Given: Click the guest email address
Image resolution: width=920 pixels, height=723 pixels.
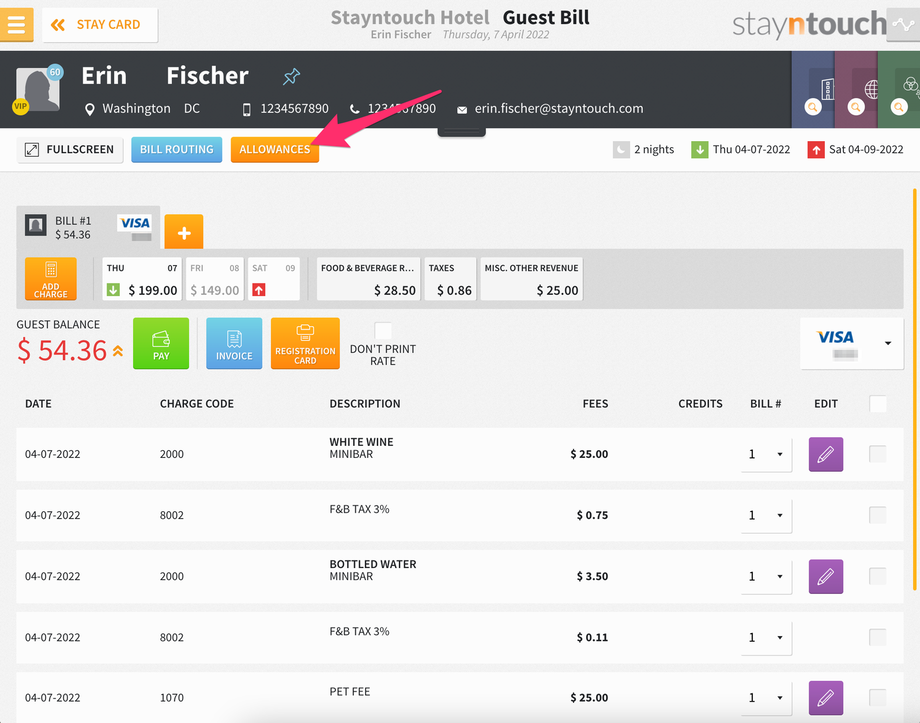Looking at the screenshot, I should click(x=559, y=109).
